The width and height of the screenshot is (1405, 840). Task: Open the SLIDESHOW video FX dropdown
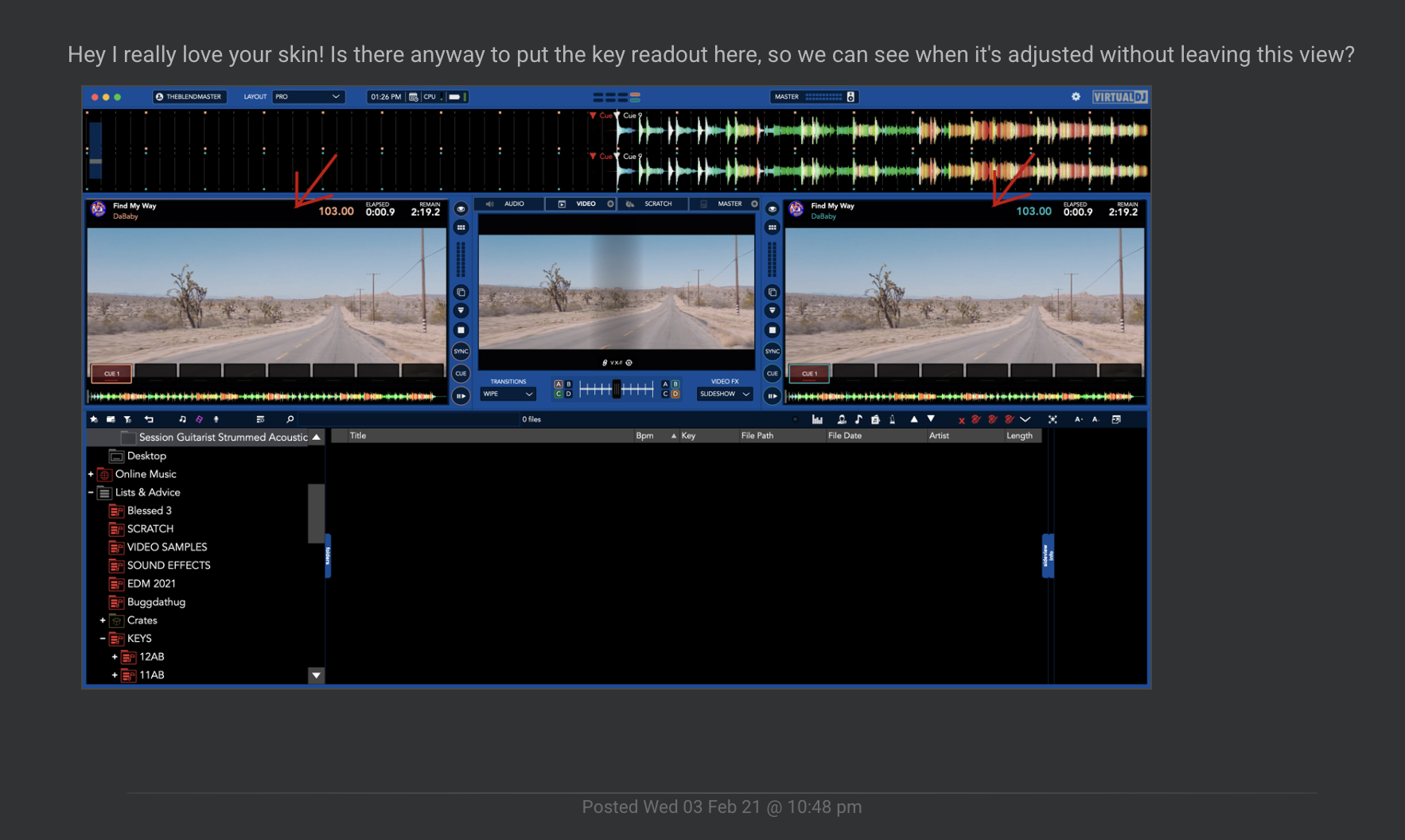(x=725, y=394)
